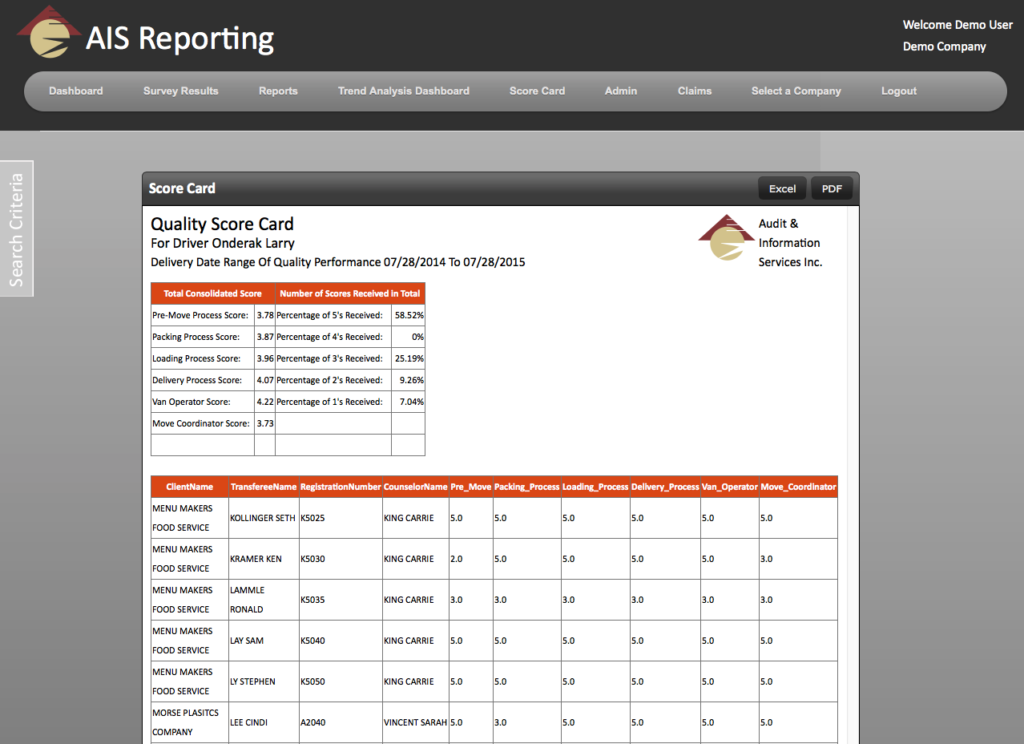
Task: Click registration number K5040
Action: pos(313,641)
